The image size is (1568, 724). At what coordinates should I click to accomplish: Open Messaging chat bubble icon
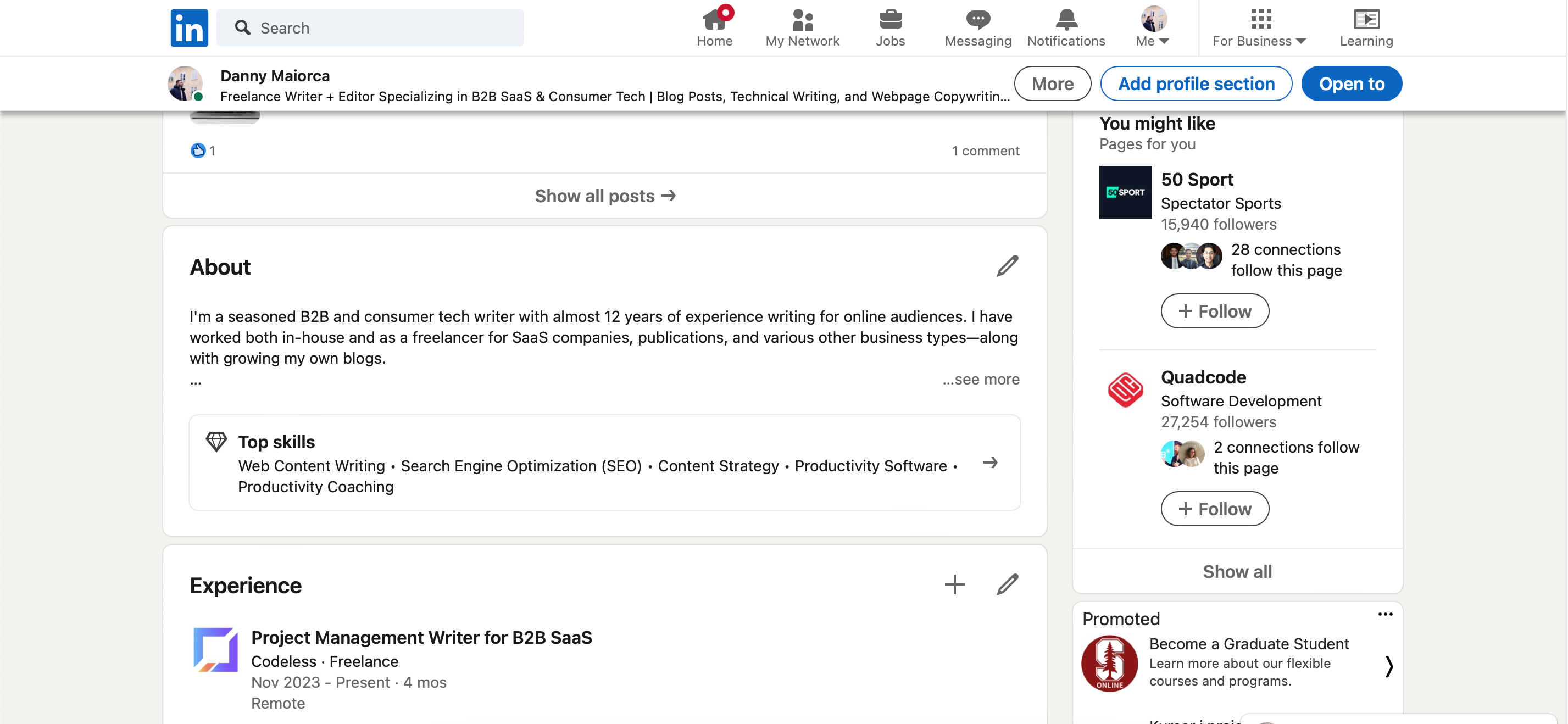tap(977, 20)
